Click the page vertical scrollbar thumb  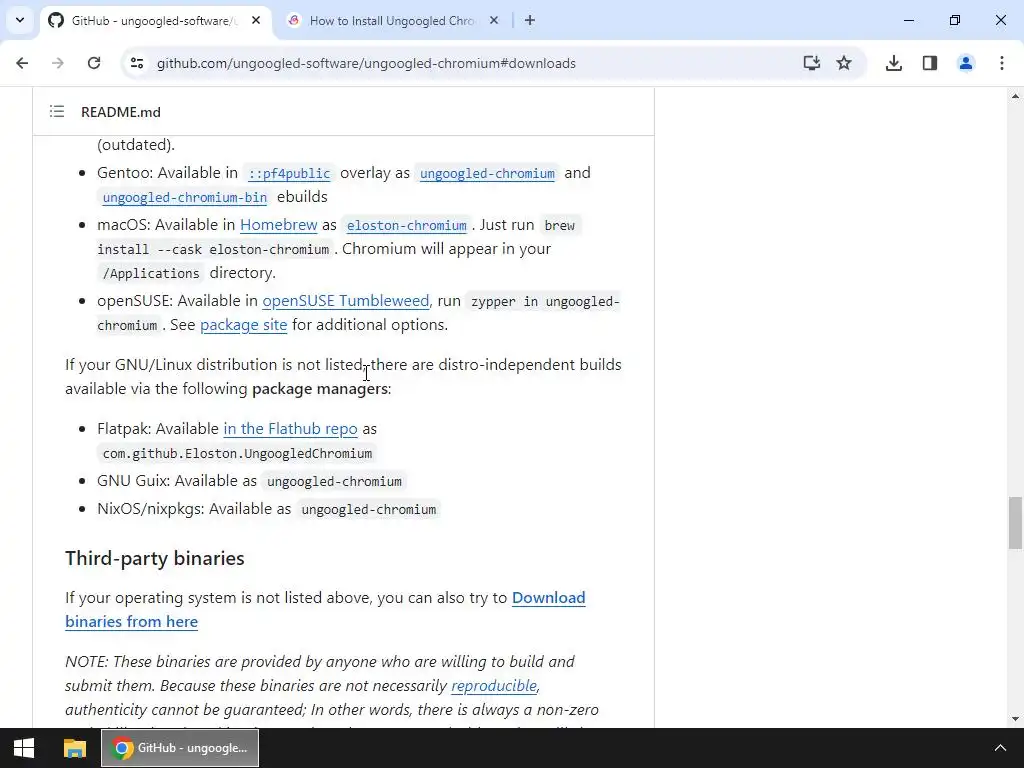coord(1015,522)
